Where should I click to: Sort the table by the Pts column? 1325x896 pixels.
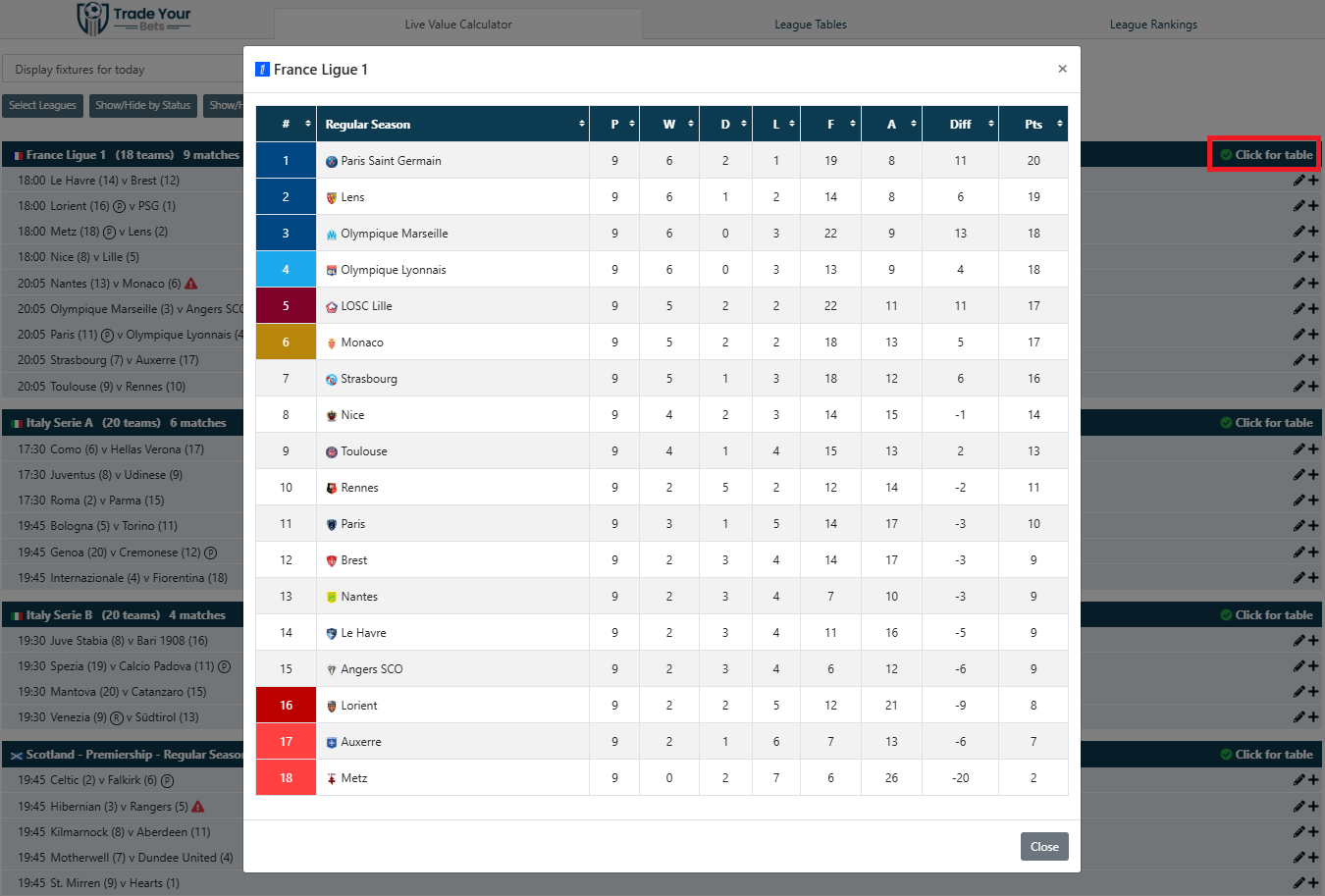pyautogui.click(x=1033, y=125)
